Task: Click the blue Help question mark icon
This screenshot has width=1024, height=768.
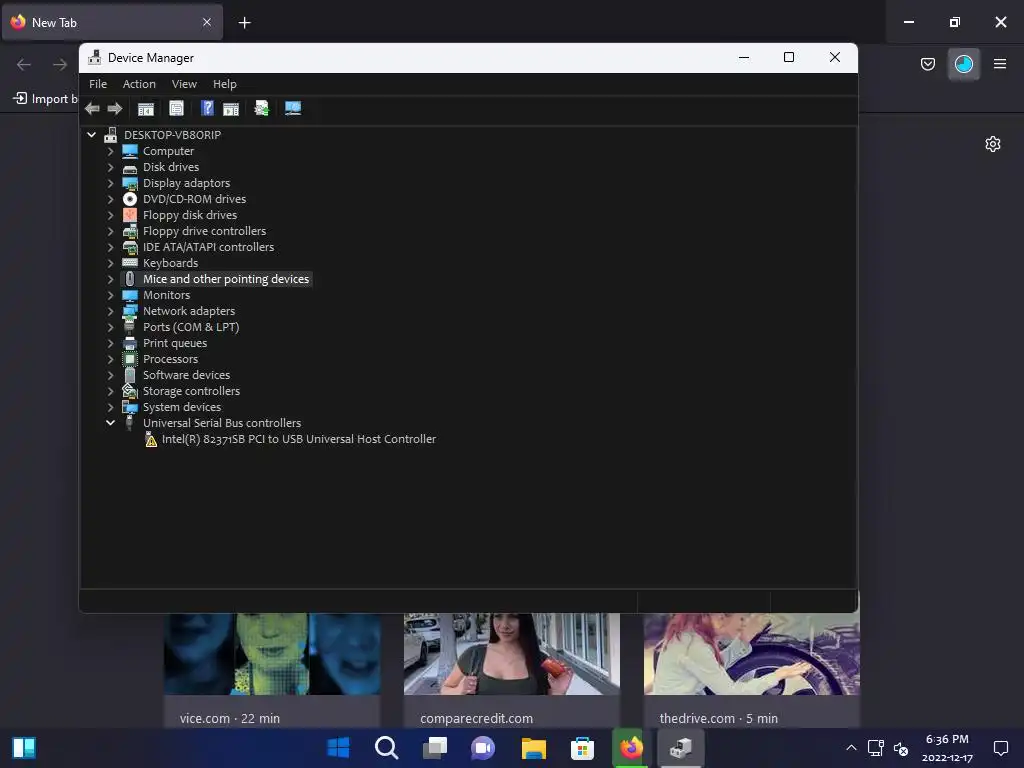Action: [207, 108]
